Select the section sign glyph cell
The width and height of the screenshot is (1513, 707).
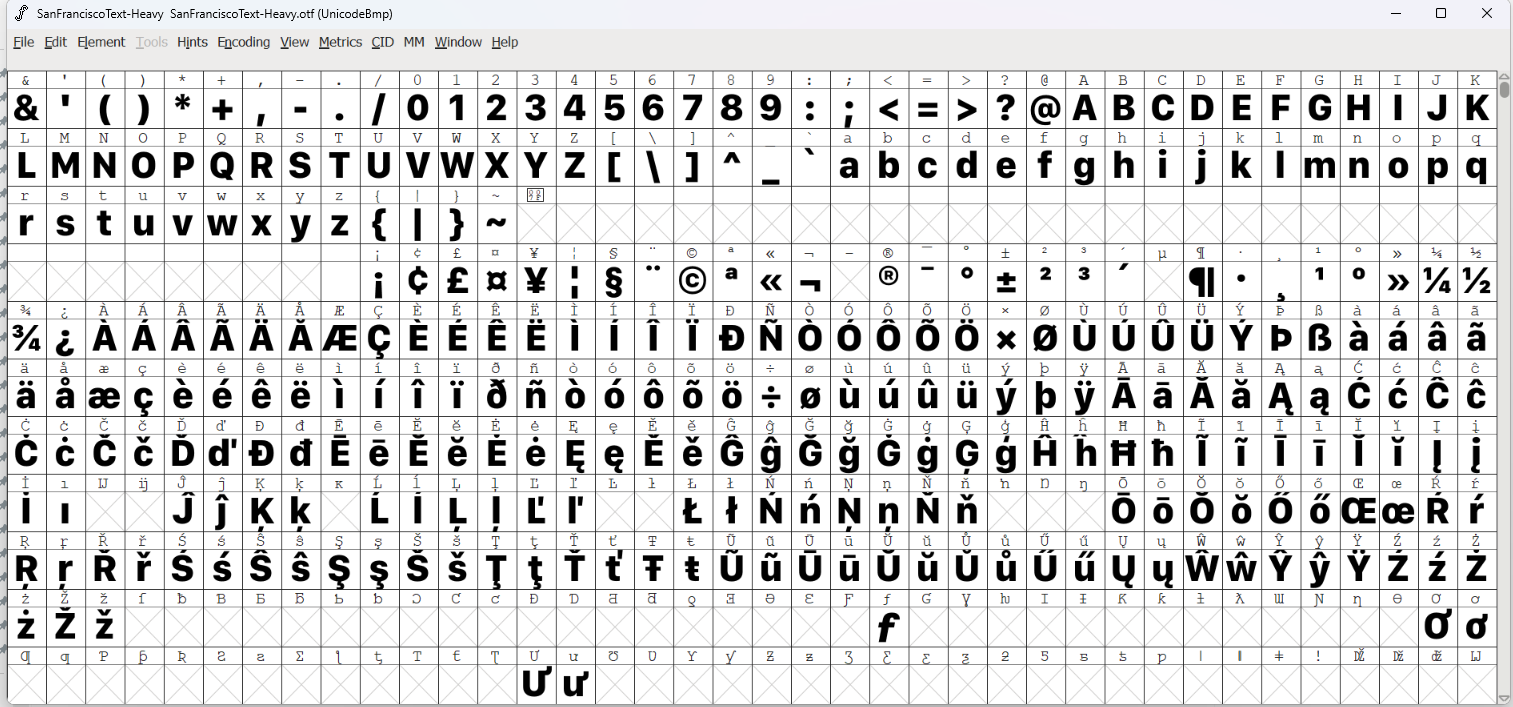pyautogui.click(x=614, y=281)
